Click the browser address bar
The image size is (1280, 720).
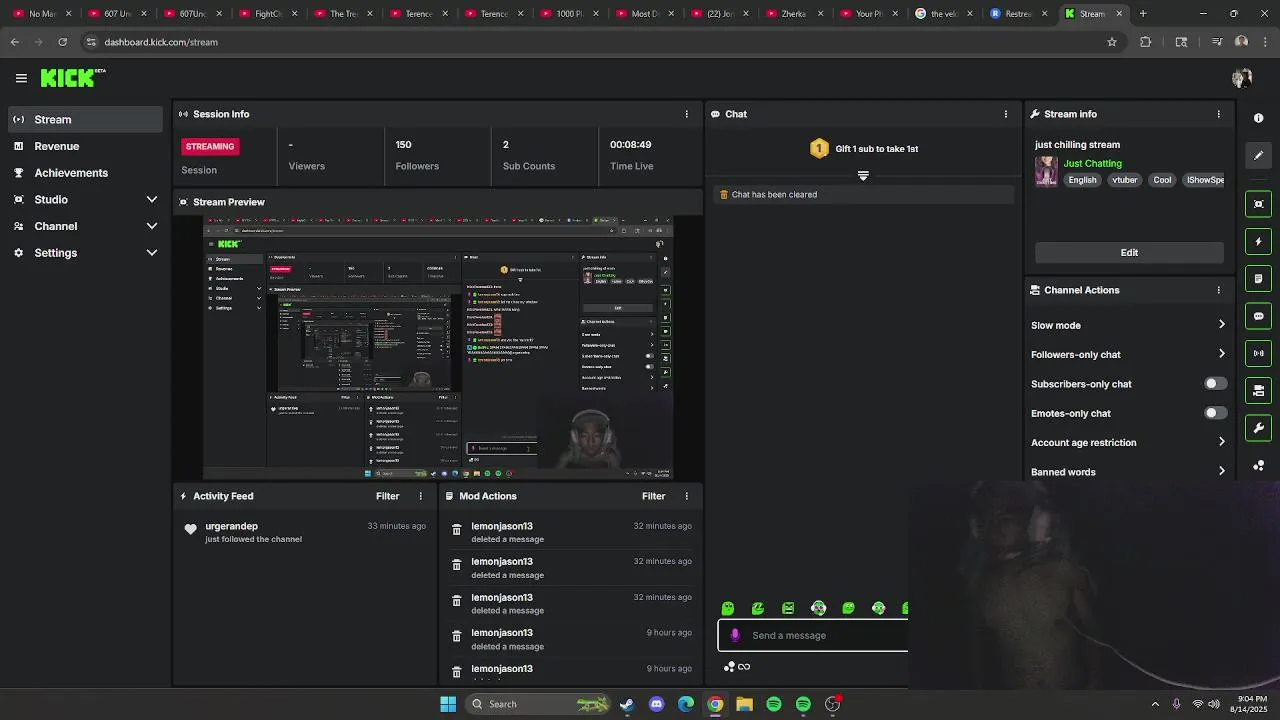point(590,42)
